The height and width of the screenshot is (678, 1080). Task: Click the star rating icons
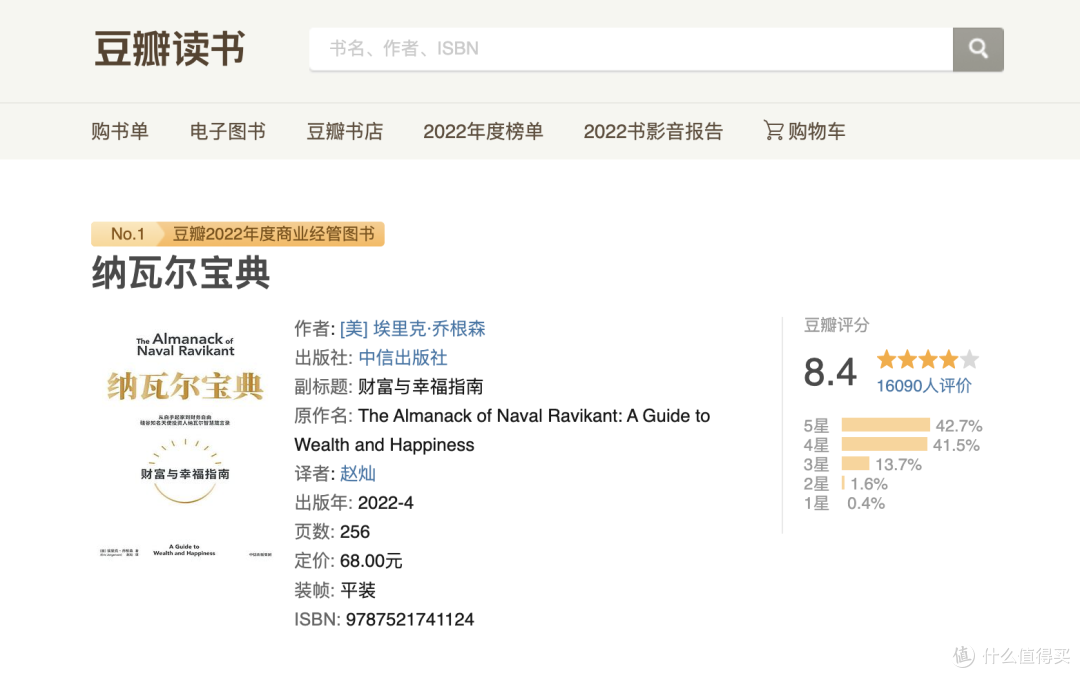point(927,359)
